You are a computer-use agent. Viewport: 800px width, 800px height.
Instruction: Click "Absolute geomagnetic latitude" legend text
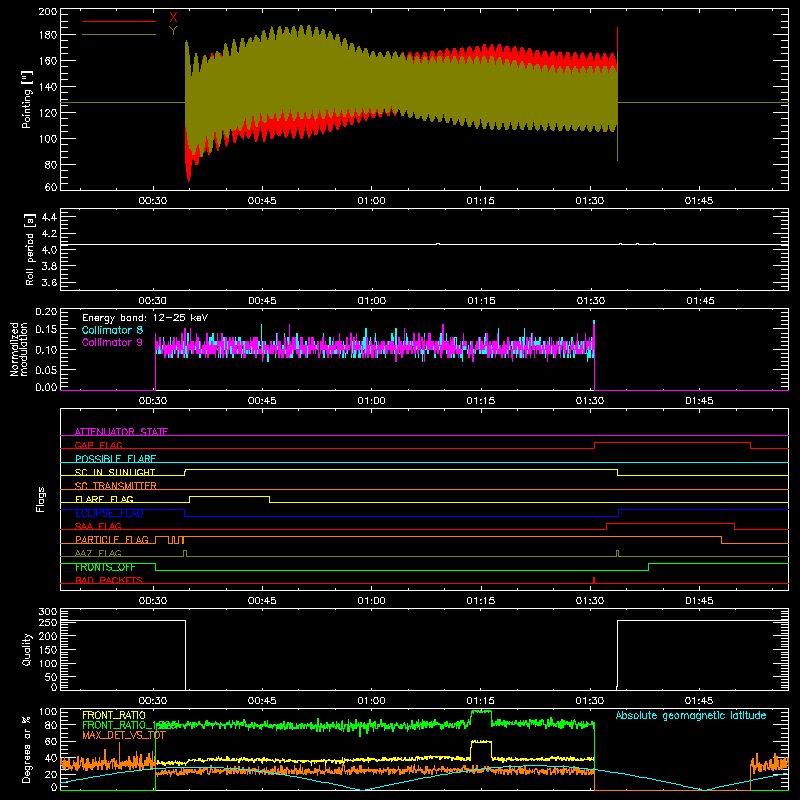(x=691, y=716)
